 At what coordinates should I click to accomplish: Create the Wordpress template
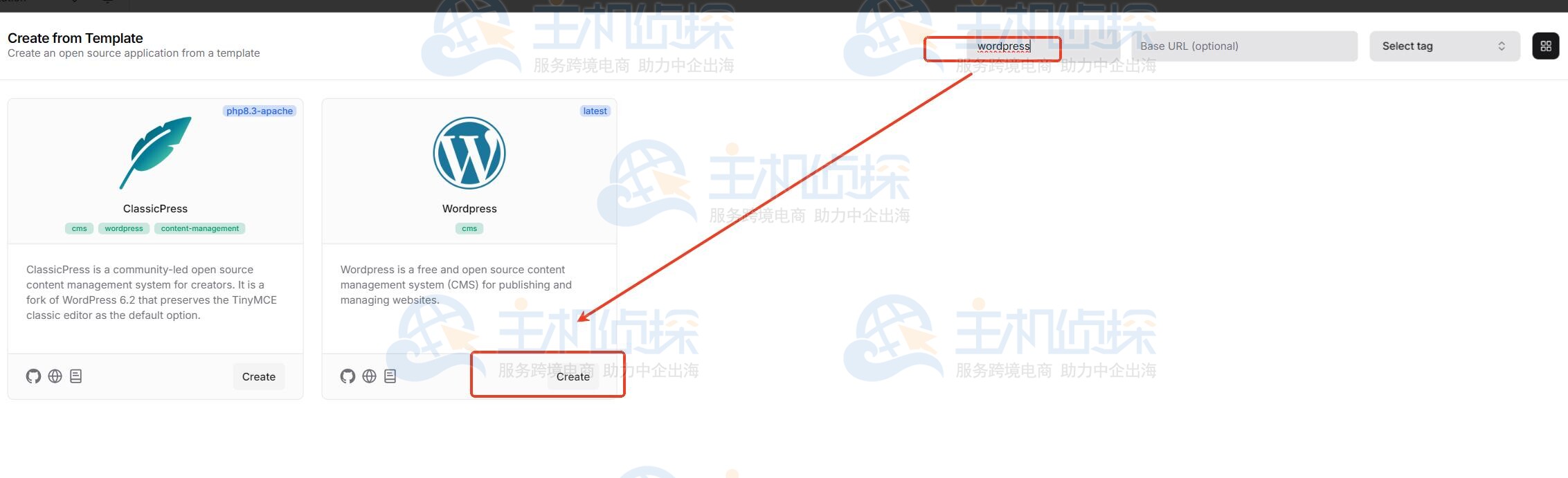(x=573, y=376)
